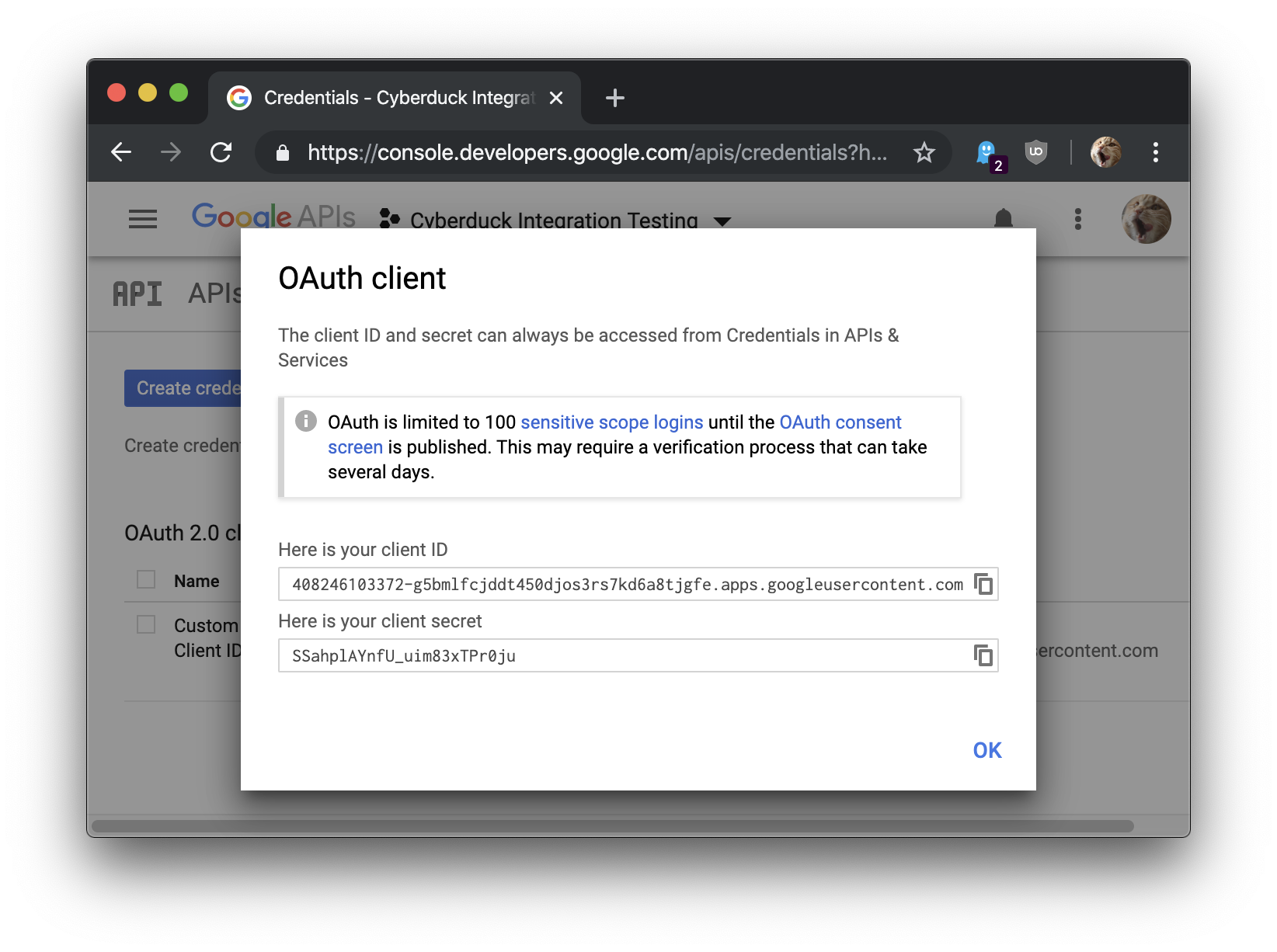The width and height of the screenshot is (1277, 952).
Task: Open the Ghostery extension icon
Action: (x=990, y=155)
